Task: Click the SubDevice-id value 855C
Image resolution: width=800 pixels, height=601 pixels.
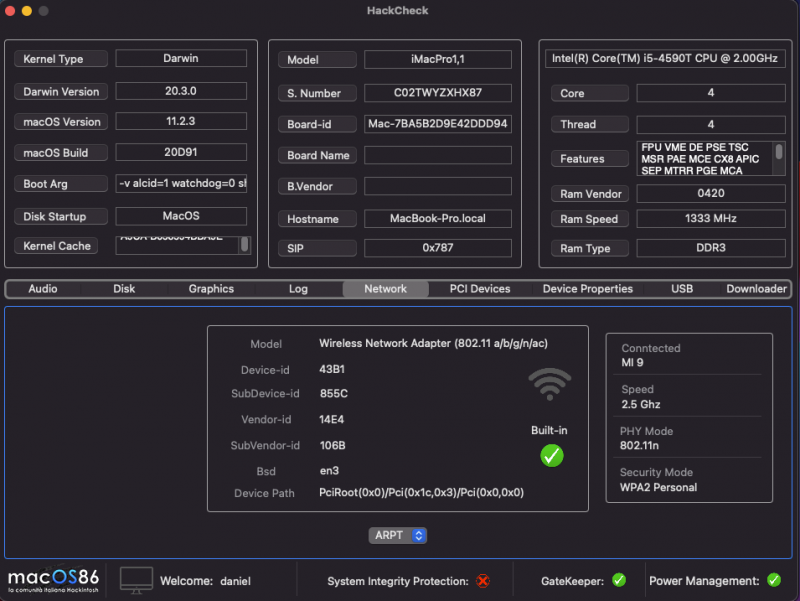Action: [334, 393]
